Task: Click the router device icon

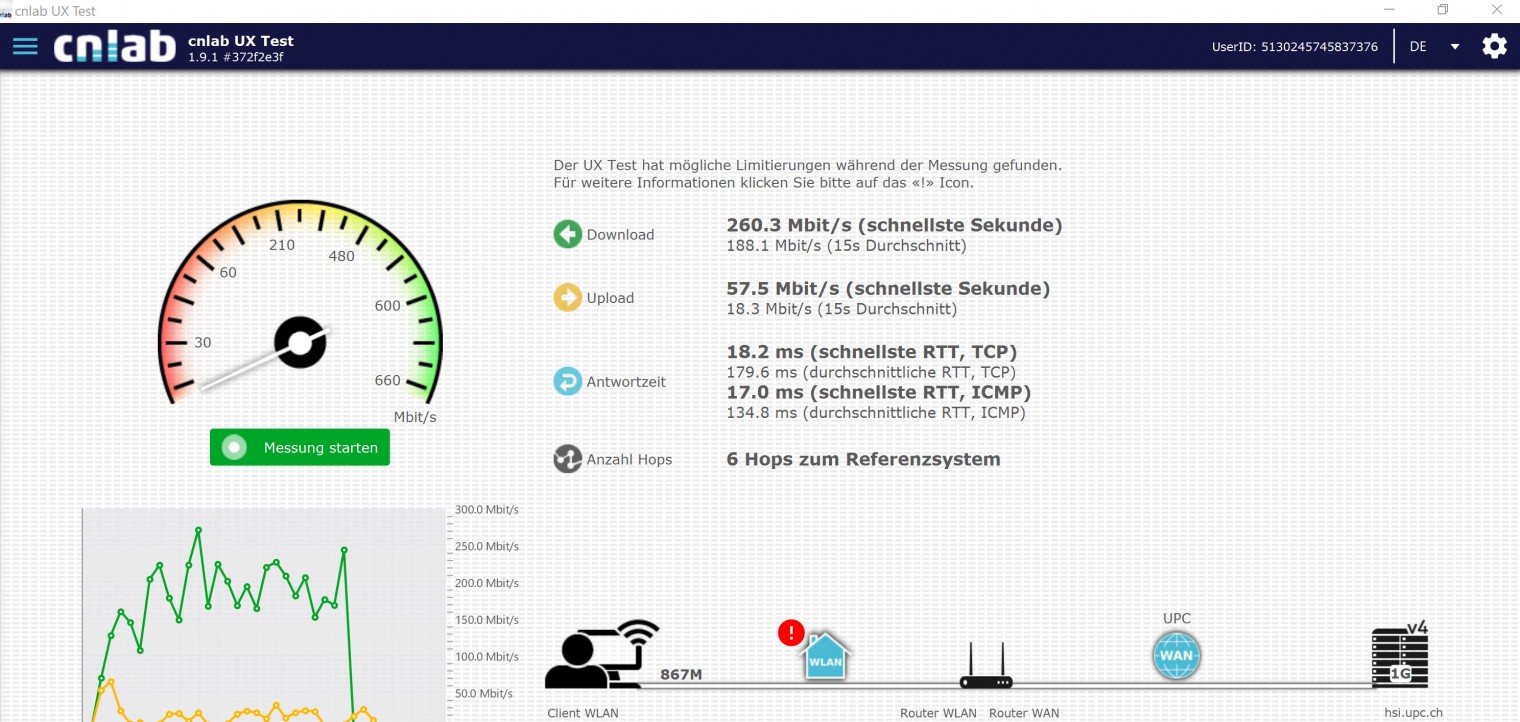Action: pos(986,668)
